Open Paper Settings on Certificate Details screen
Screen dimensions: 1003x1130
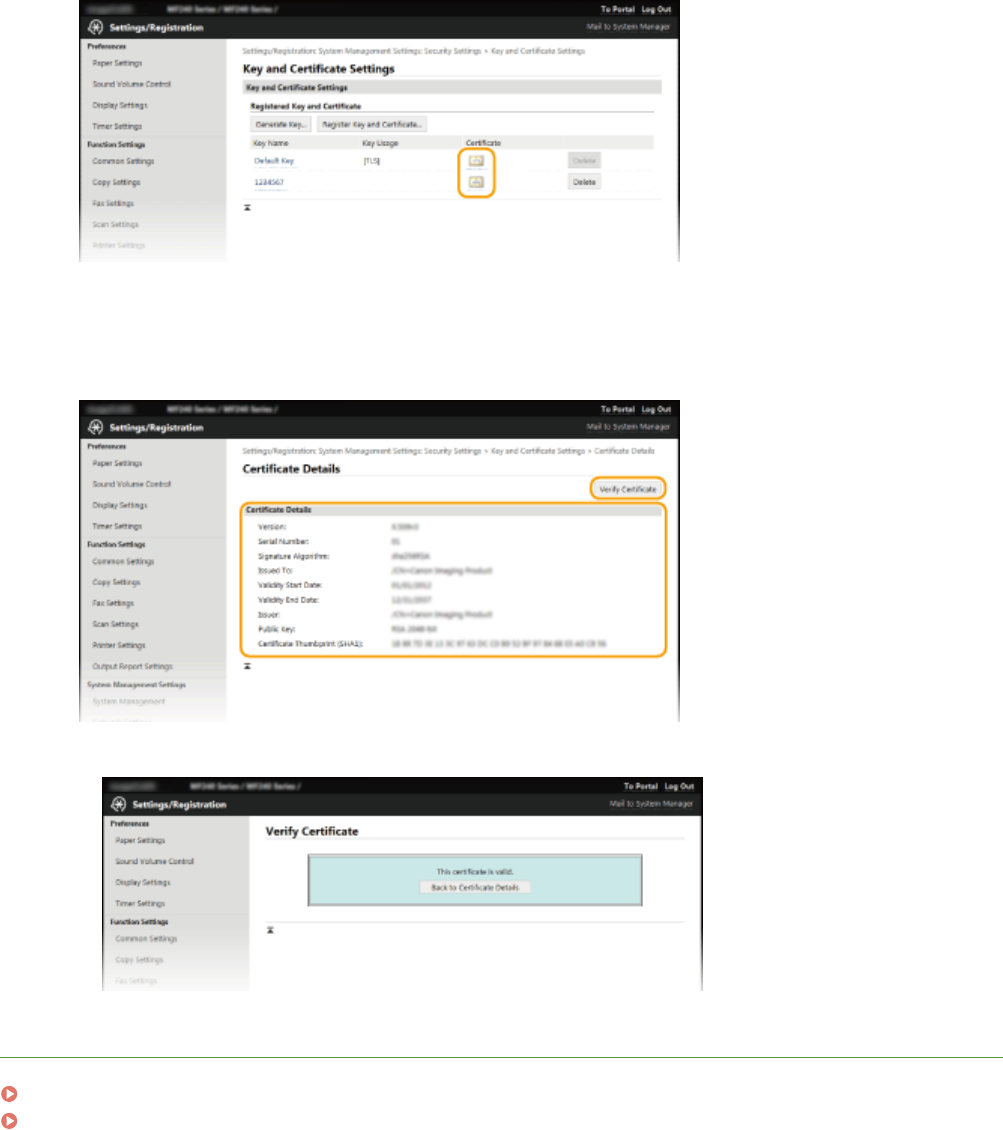[117, 463]
